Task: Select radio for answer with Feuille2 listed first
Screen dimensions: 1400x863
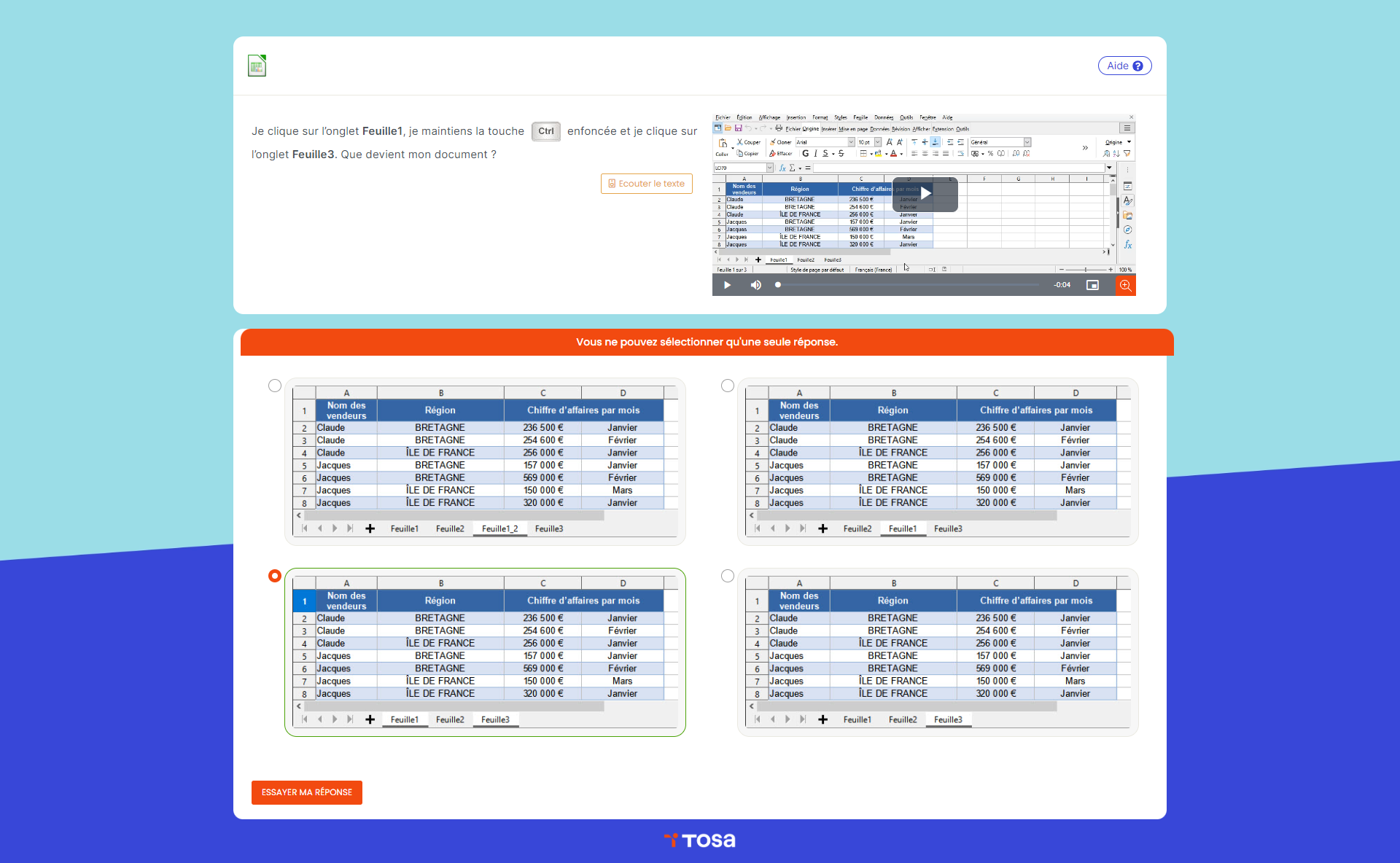Action: pyautogui.click(x=728, y=386)
